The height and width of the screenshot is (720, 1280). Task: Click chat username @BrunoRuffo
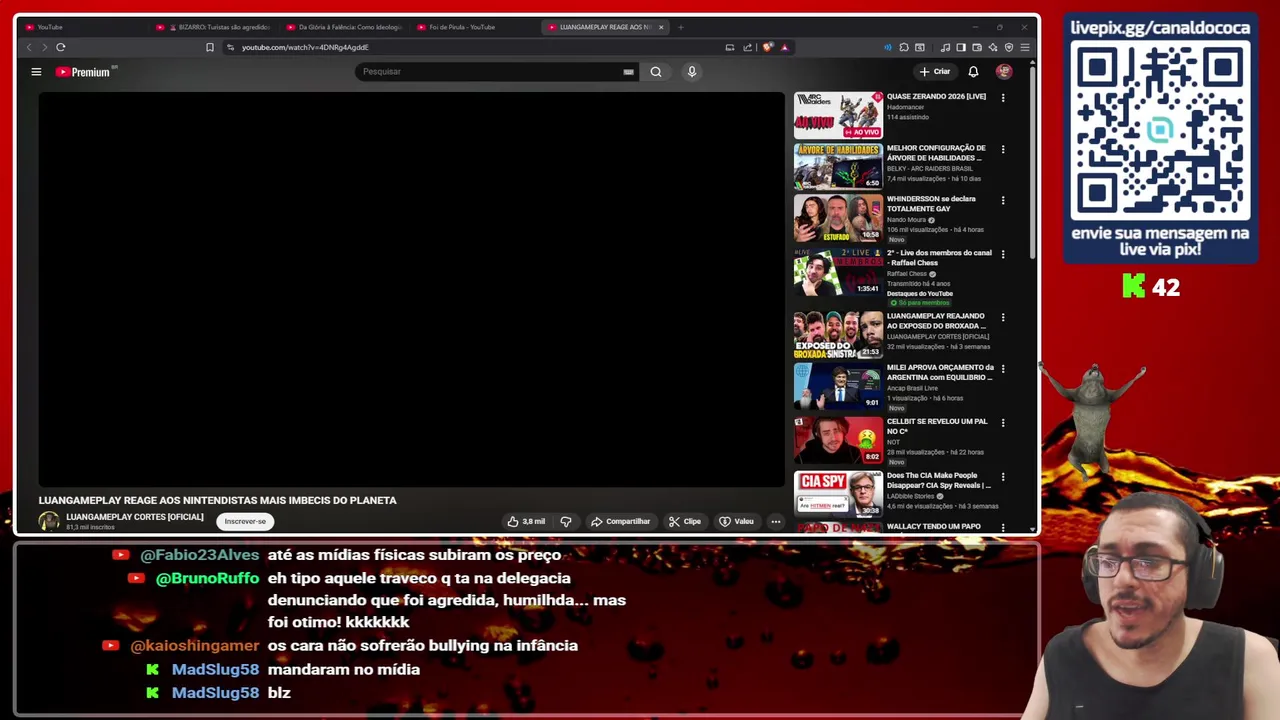click(207, 578)
